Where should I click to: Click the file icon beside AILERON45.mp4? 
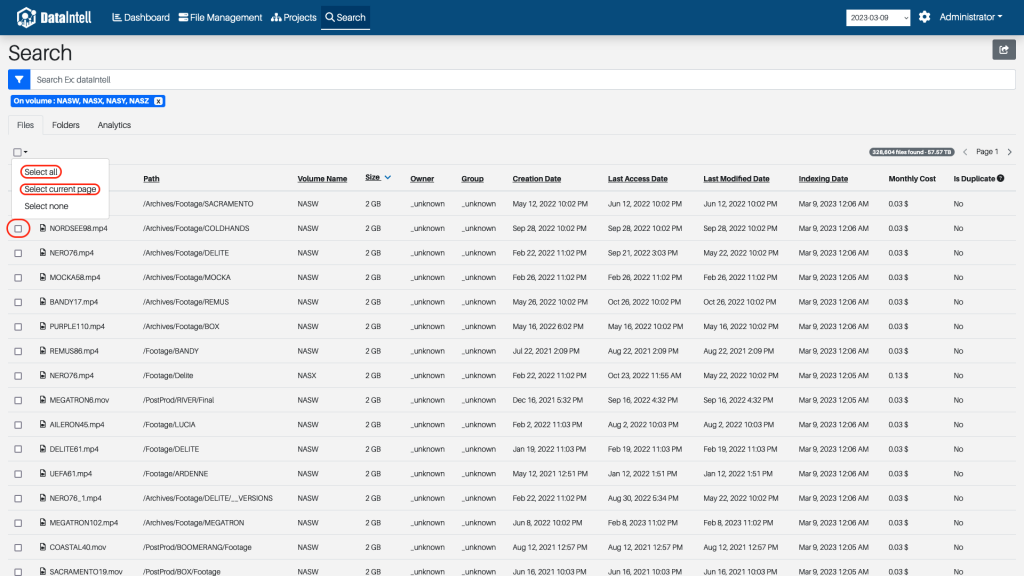pyautogui.click(x=42, y=424)
